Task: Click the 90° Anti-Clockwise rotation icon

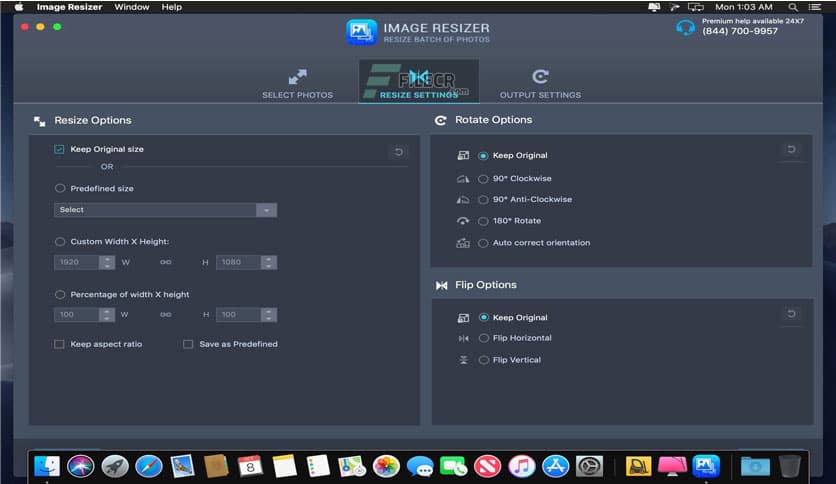Action: click(x=463, y=199)
